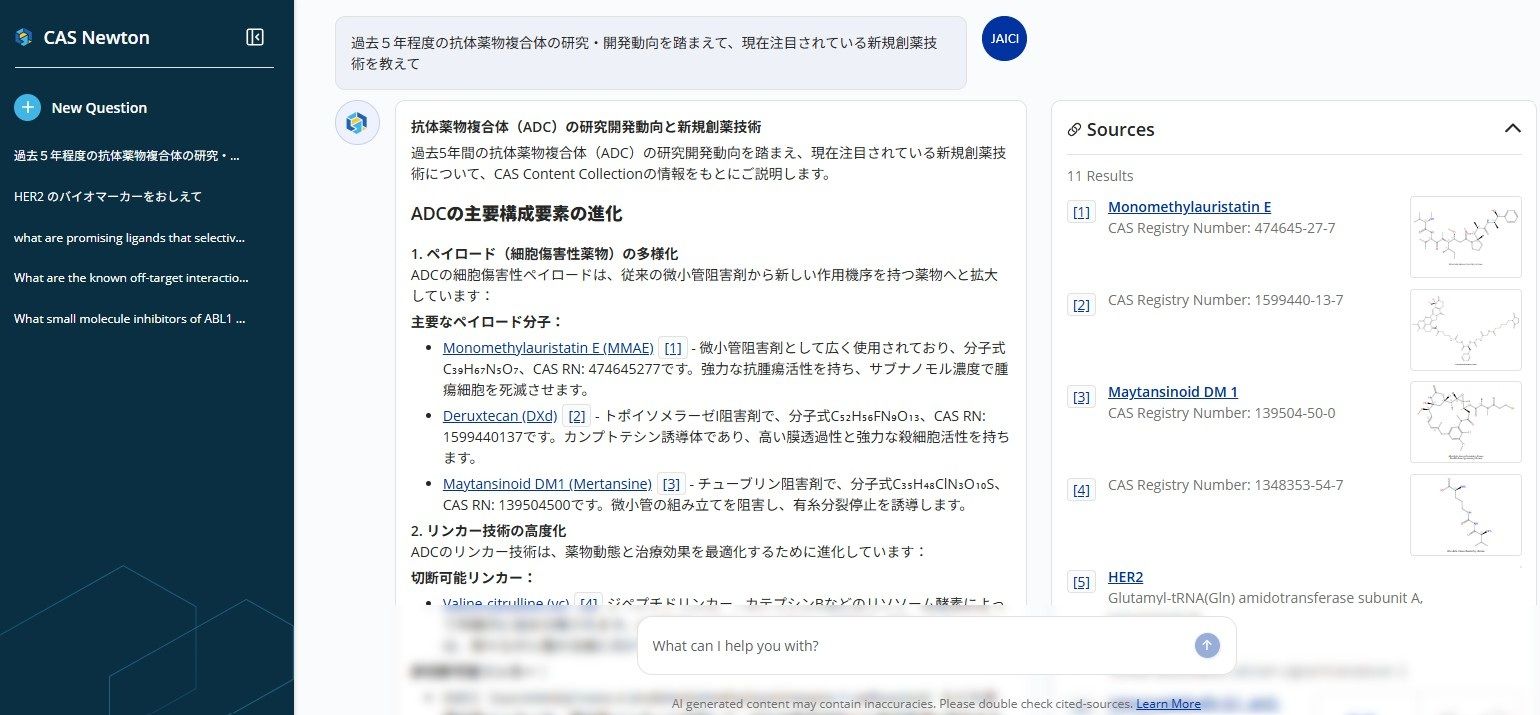Click the Sources link icon

(x=1075, y=130)
